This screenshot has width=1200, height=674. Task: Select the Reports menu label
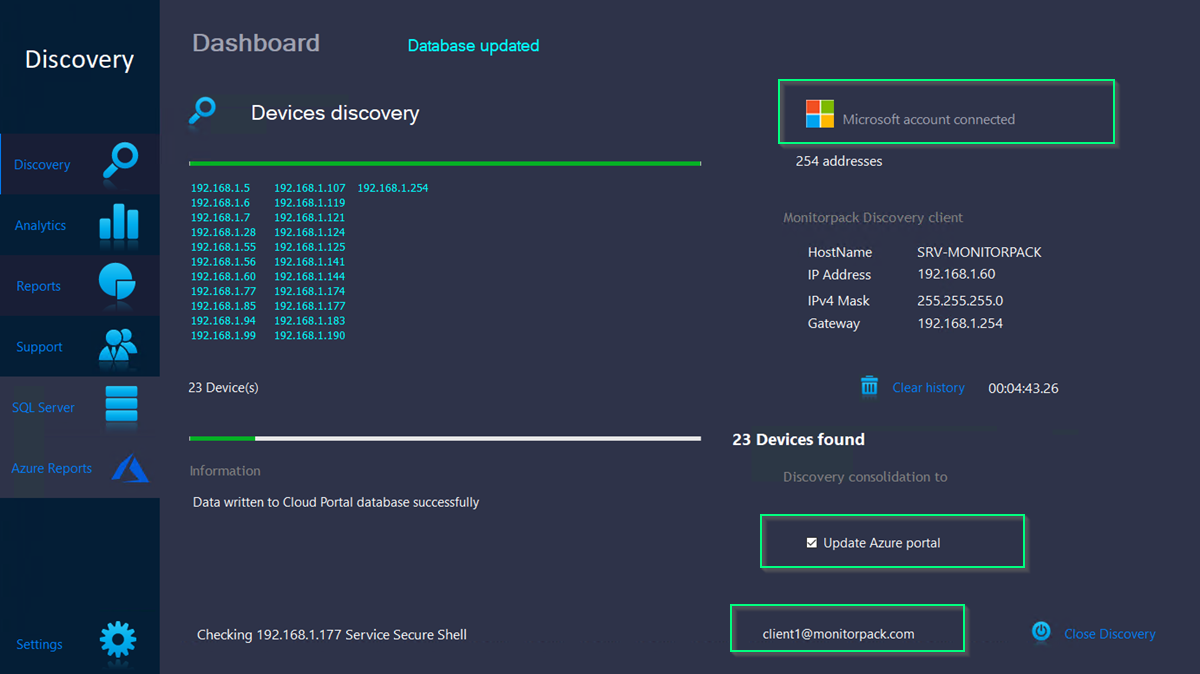38,286
